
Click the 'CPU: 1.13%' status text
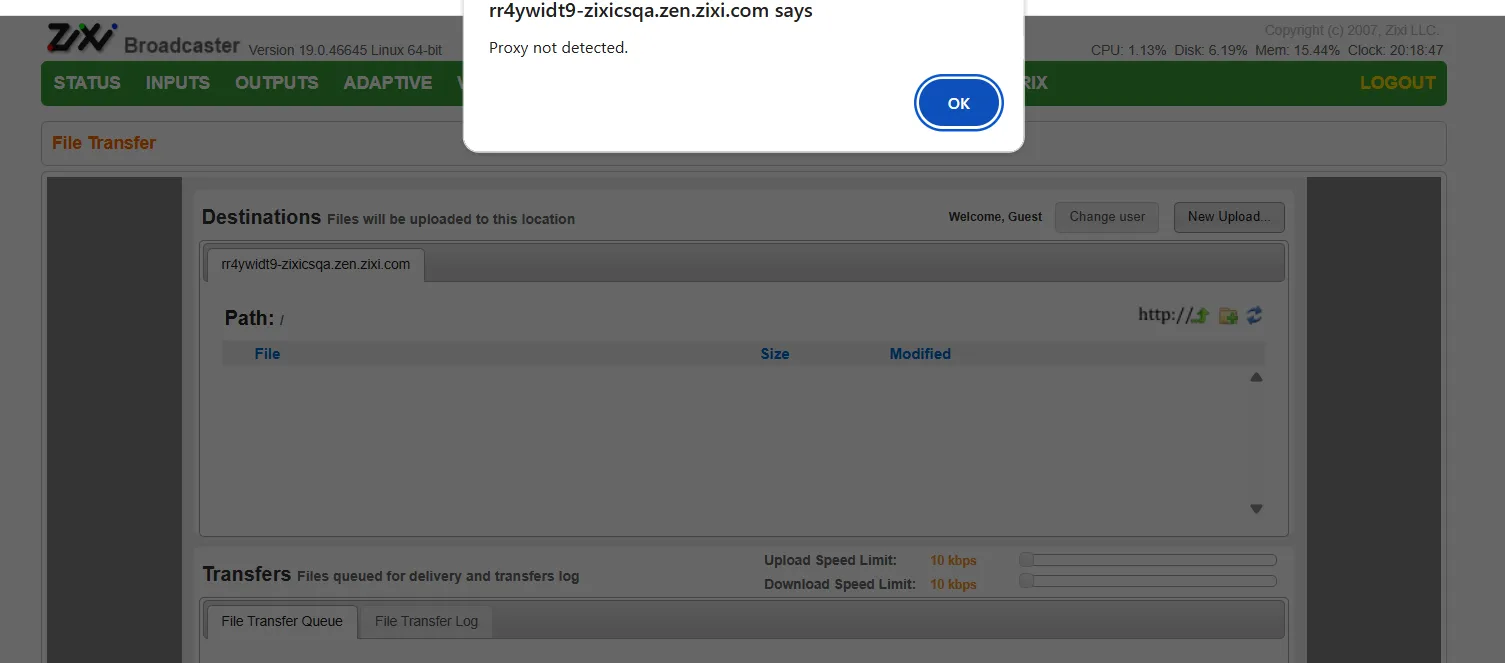[x=1129, y=50]
